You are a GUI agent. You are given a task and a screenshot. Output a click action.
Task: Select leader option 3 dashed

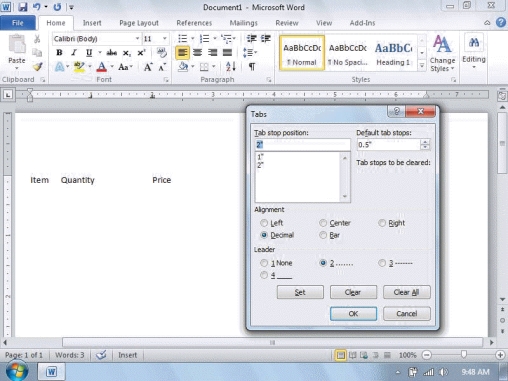382,263
